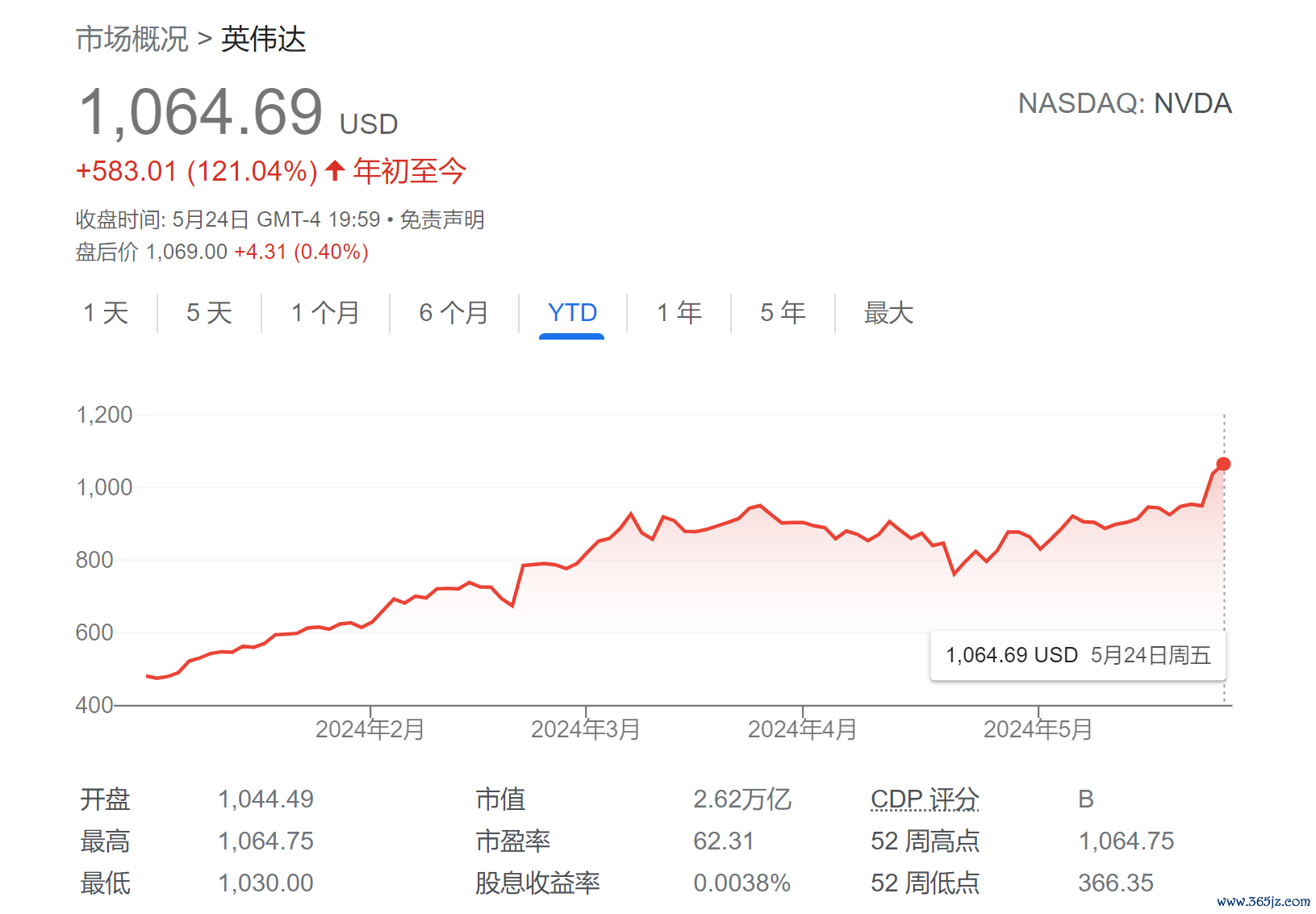Click the NASDAQ: NVDA ticker text
The width and height of the screenshot is (1316, 914).
[1125, 103]
